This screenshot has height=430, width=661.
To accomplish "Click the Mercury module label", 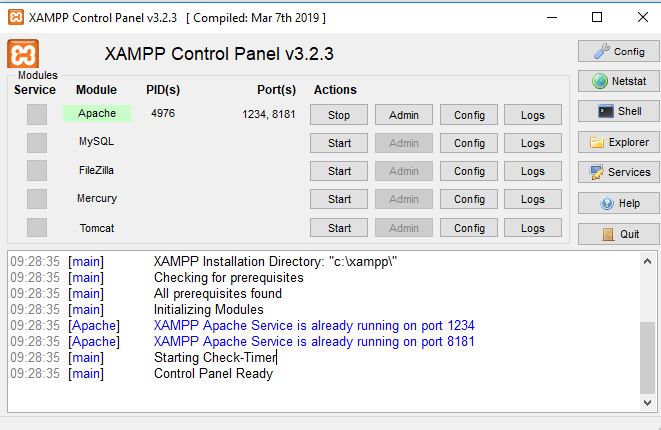I will pyautogui.click(x=97, y=198).
